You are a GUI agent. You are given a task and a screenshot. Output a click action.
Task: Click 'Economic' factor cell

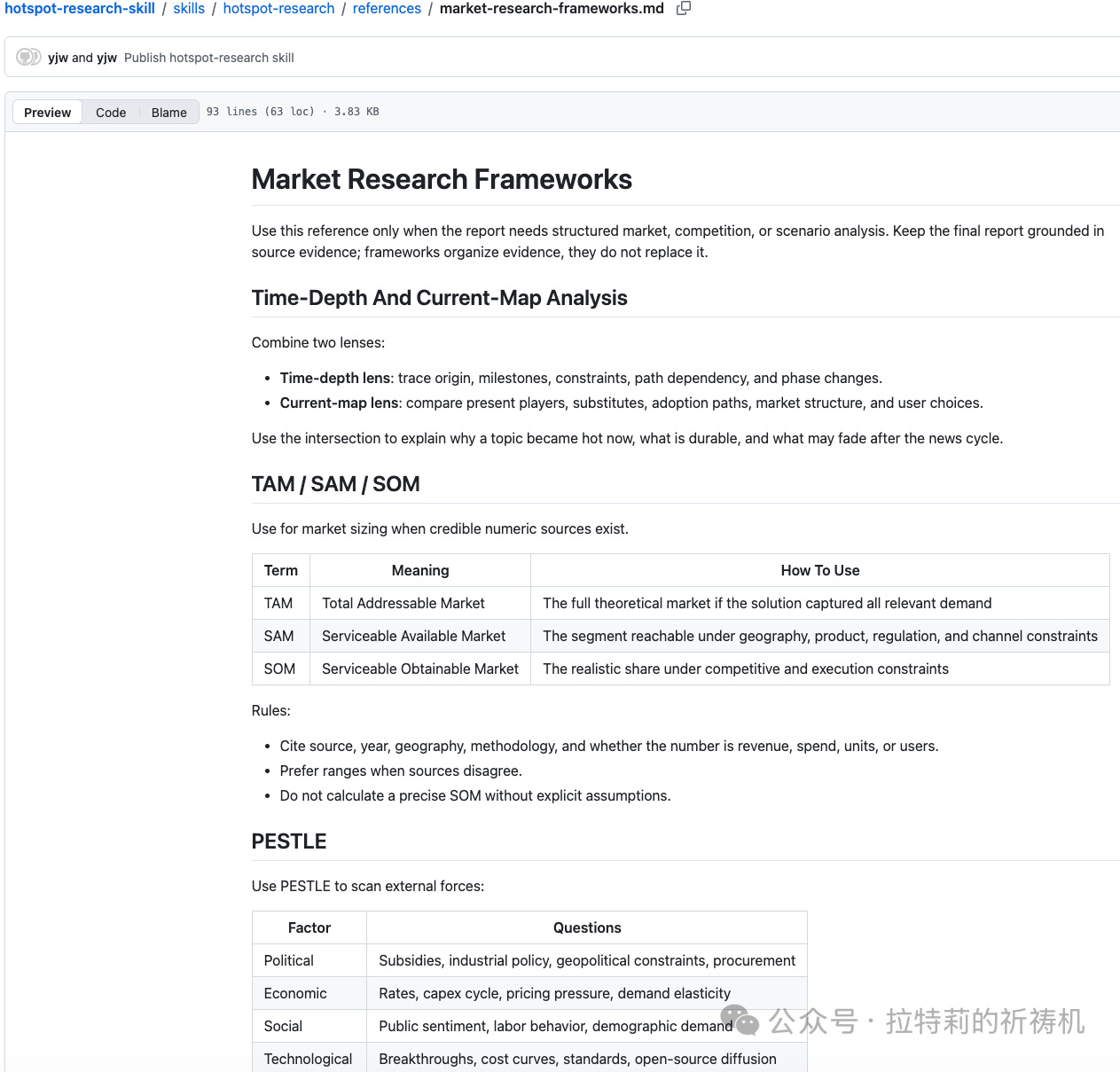coord(309,994)
